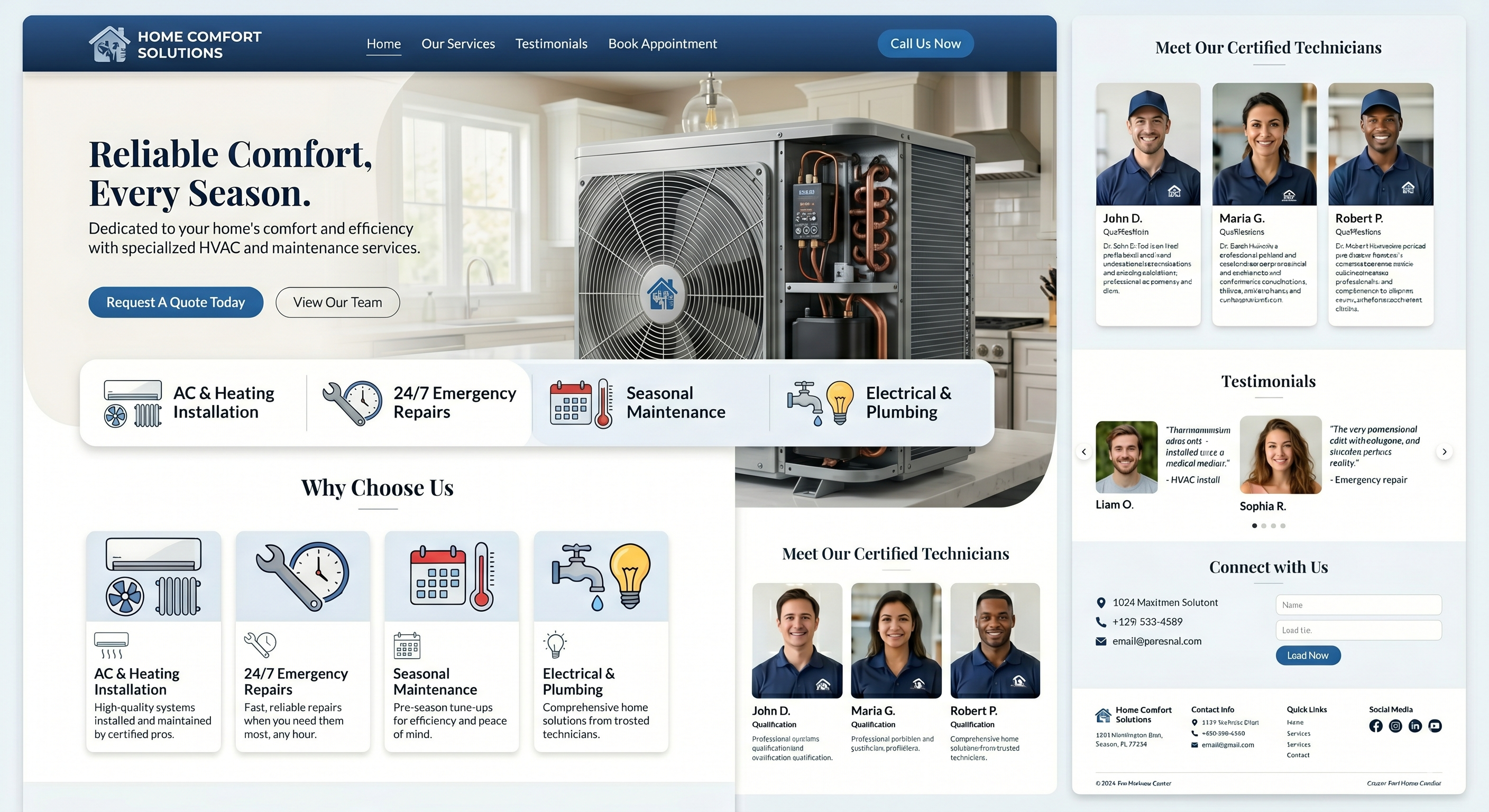This screenshot has height=812, width=1489.
Task: Click small AC outline icon above AC & Heating title
Action: (x=112, y=645)
